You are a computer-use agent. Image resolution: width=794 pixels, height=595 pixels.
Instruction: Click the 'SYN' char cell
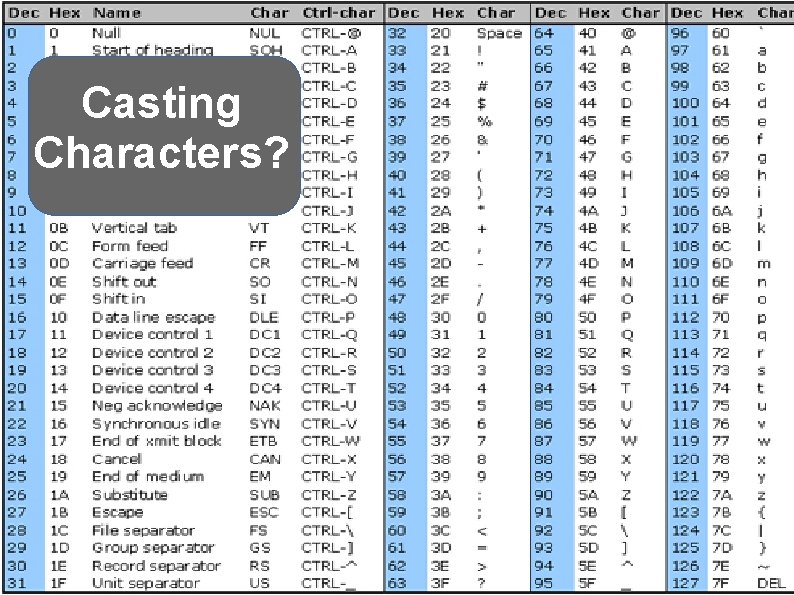click(x=264, y=424)
